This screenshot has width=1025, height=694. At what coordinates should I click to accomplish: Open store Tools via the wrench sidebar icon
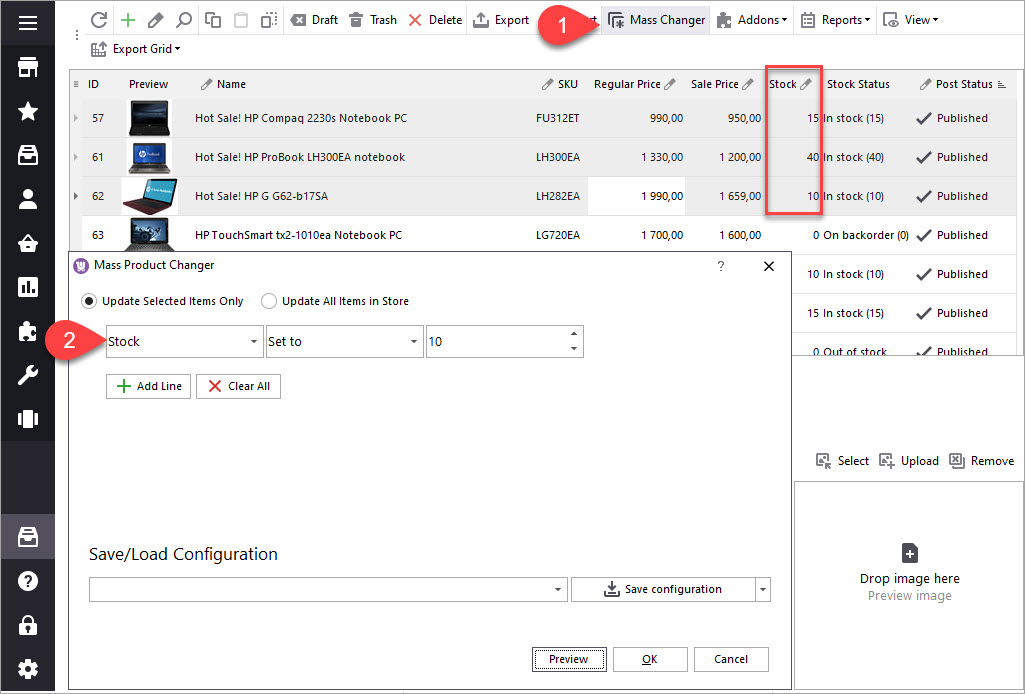coord(27,374)
